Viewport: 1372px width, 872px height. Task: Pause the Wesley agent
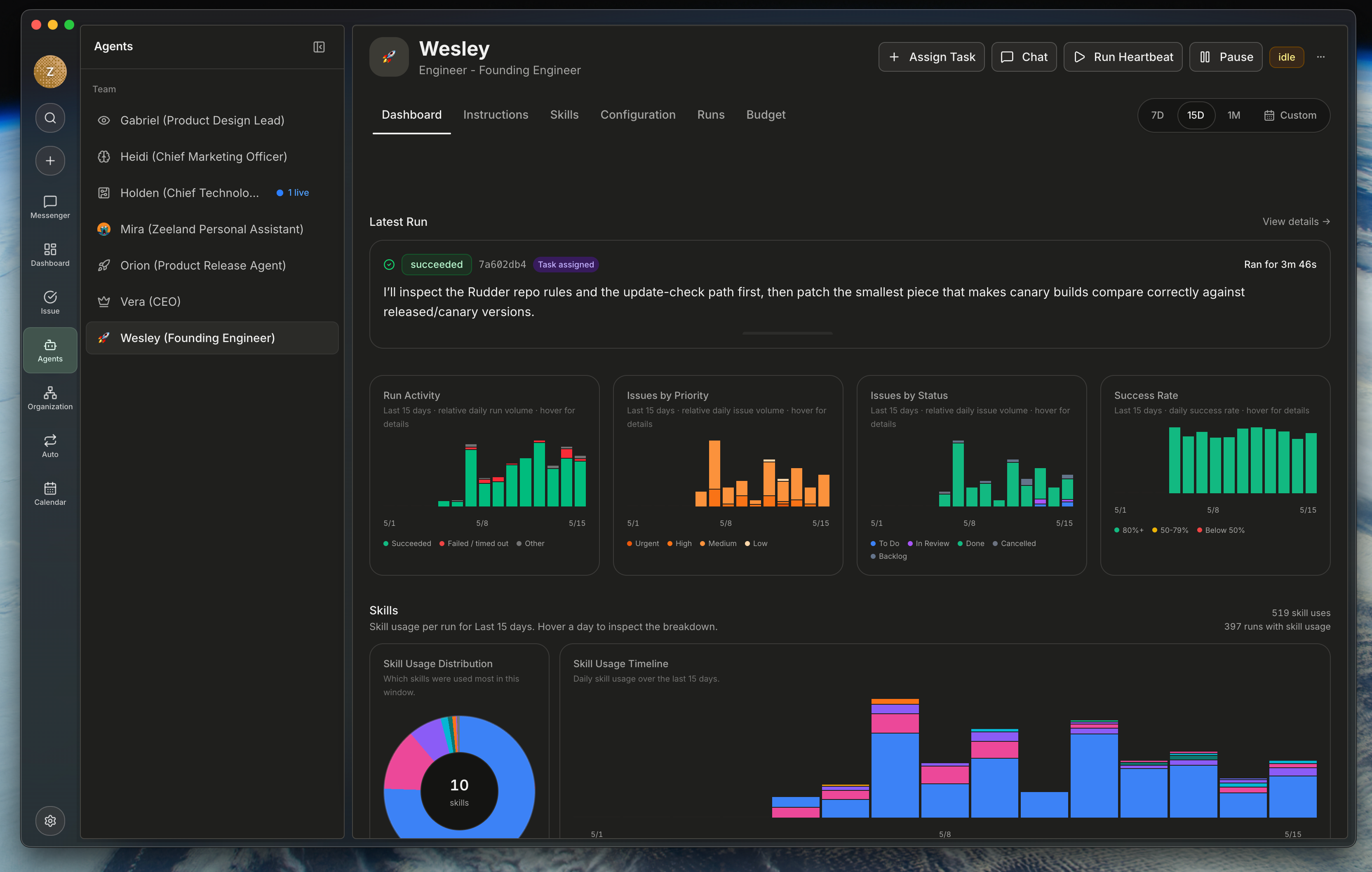coord(1226,57)
